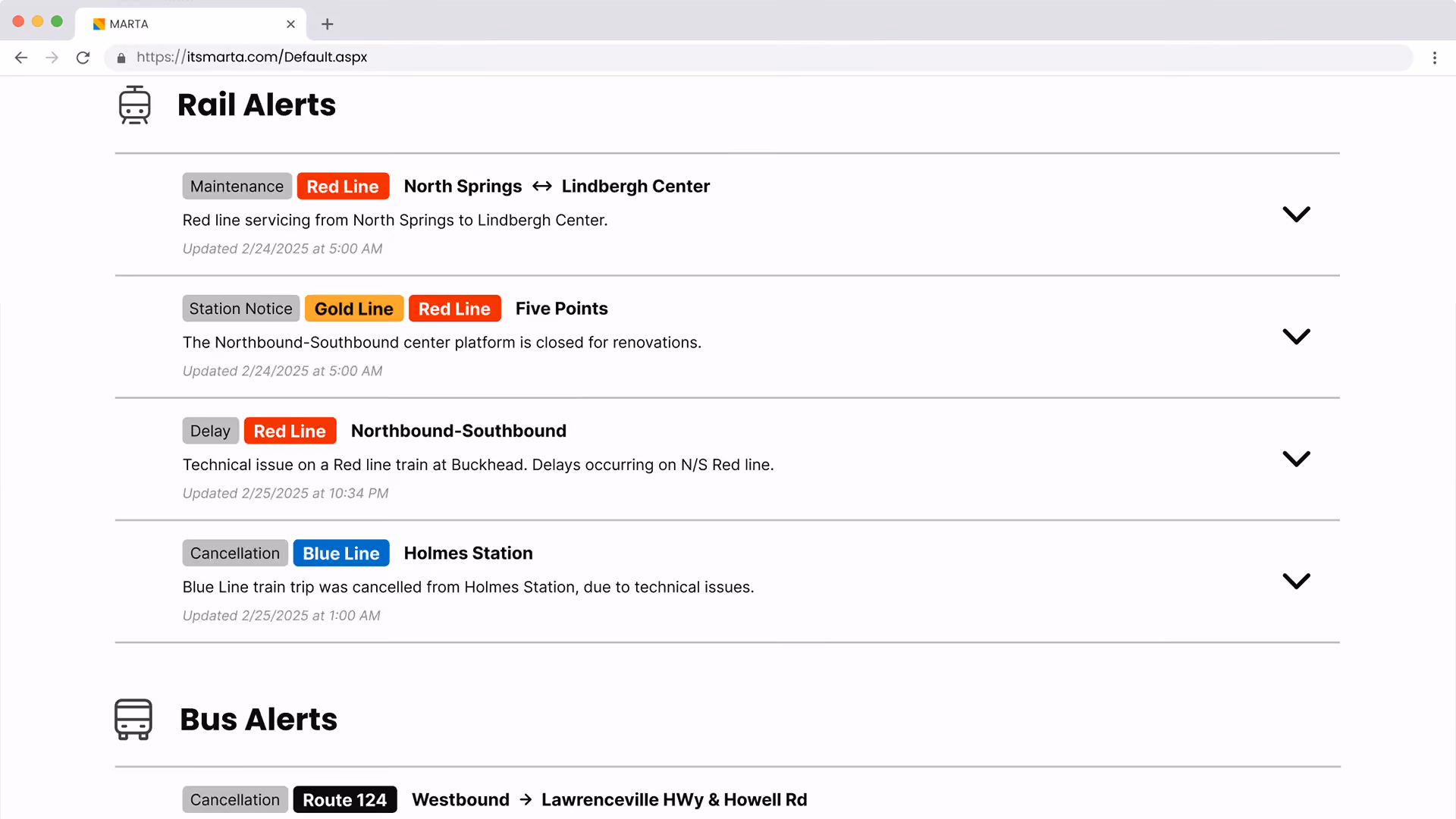This screenshot has width=1456, height=819.
Task: Click the lock icon in address bar
Action: coord(121,58)
